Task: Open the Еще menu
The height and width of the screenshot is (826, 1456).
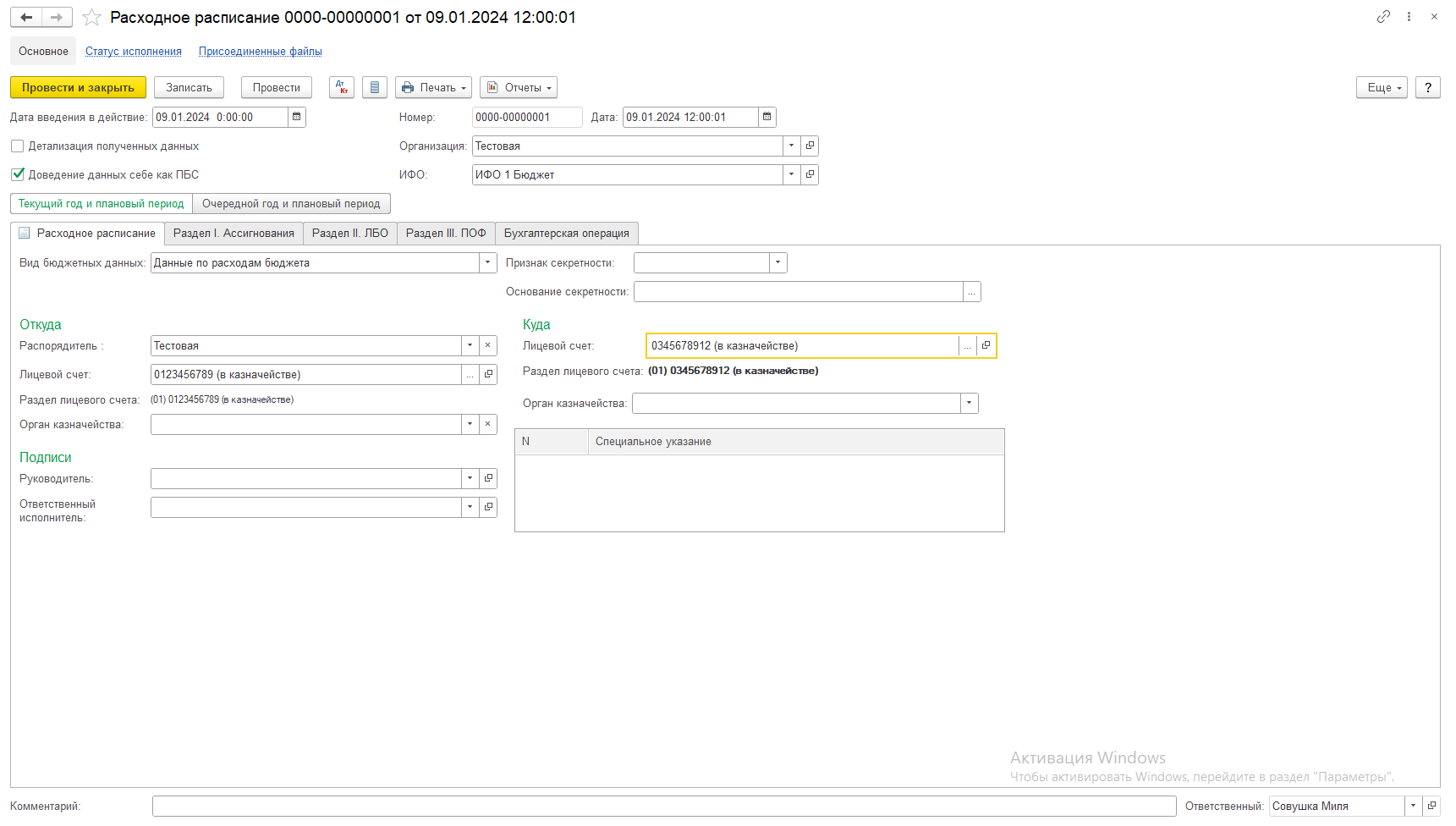Action: click(1382, 87)
